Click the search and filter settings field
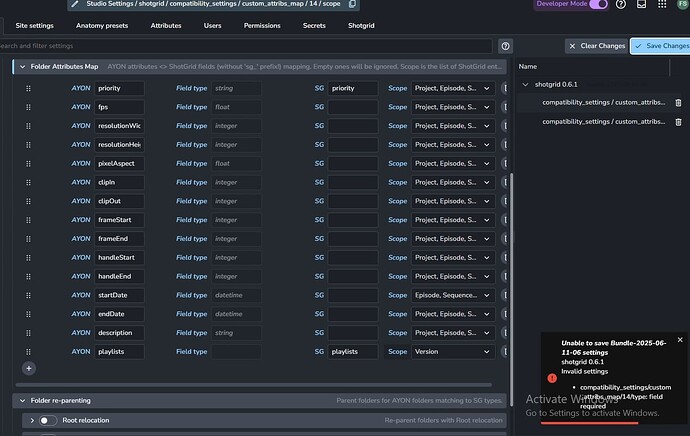The image size is (690, 436). [246, 46]
